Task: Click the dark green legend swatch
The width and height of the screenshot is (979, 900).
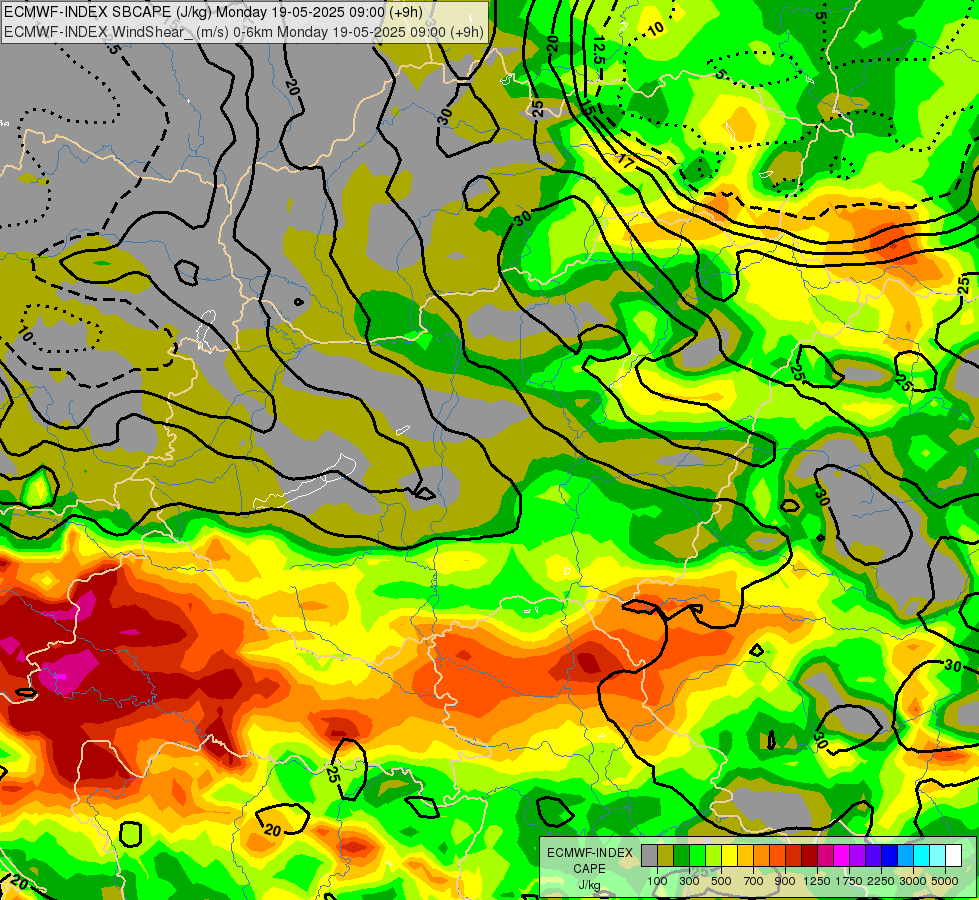Action: pos(681,855)
